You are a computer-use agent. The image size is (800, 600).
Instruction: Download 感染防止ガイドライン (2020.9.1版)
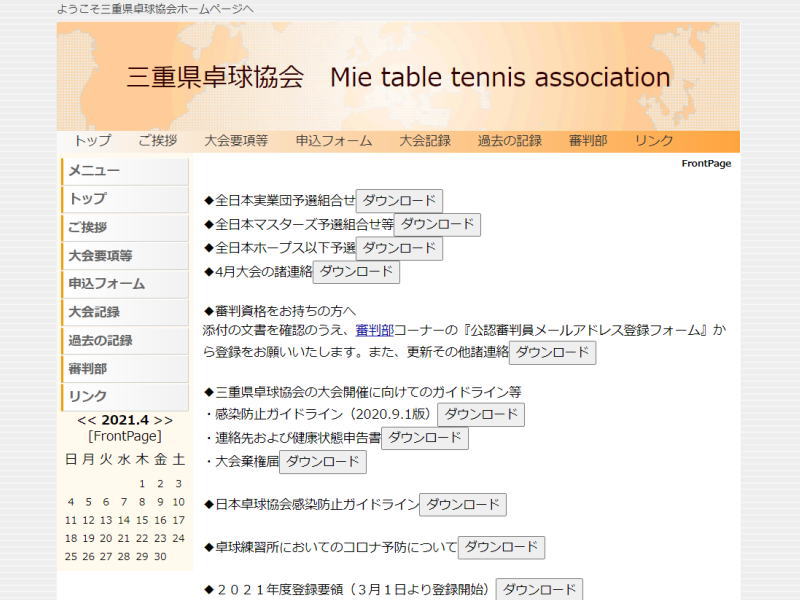481,414
